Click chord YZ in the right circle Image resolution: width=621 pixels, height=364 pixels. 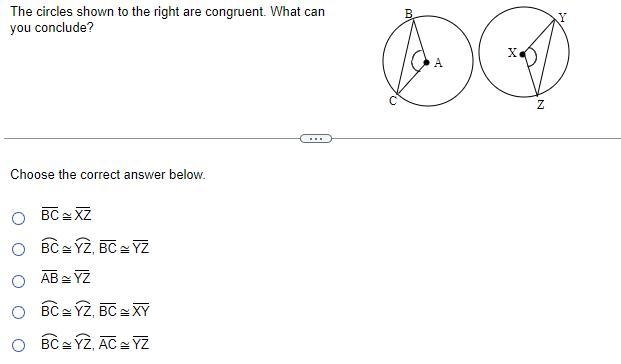546,58
